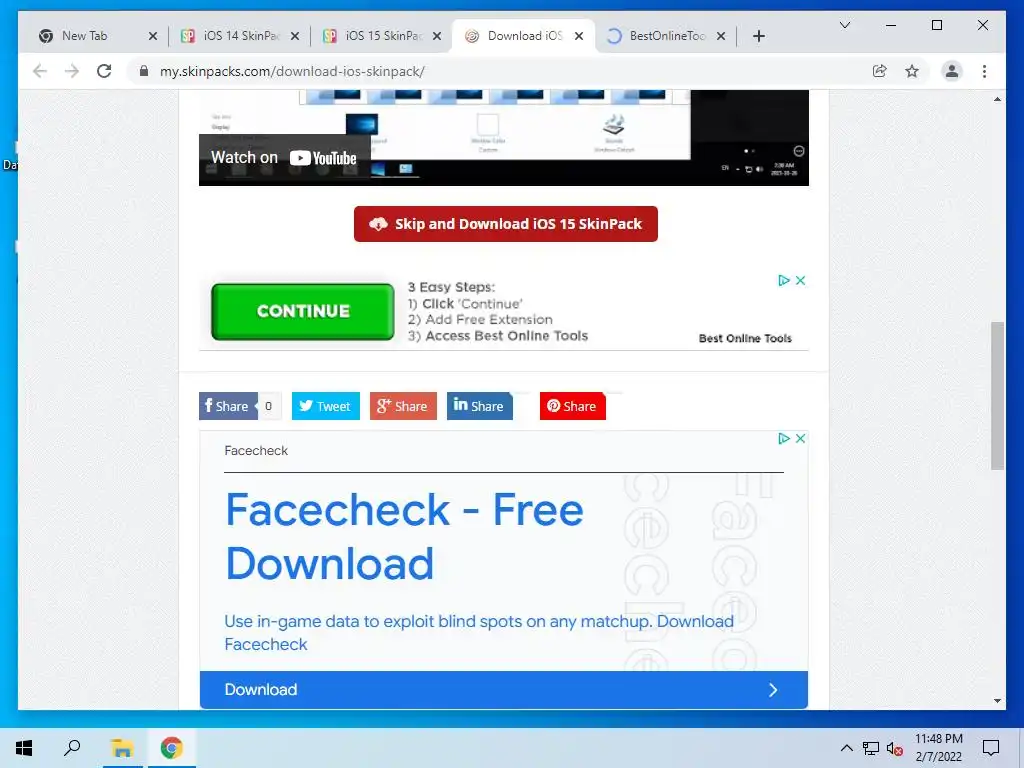Go forward in browser history

click(72, 71)
